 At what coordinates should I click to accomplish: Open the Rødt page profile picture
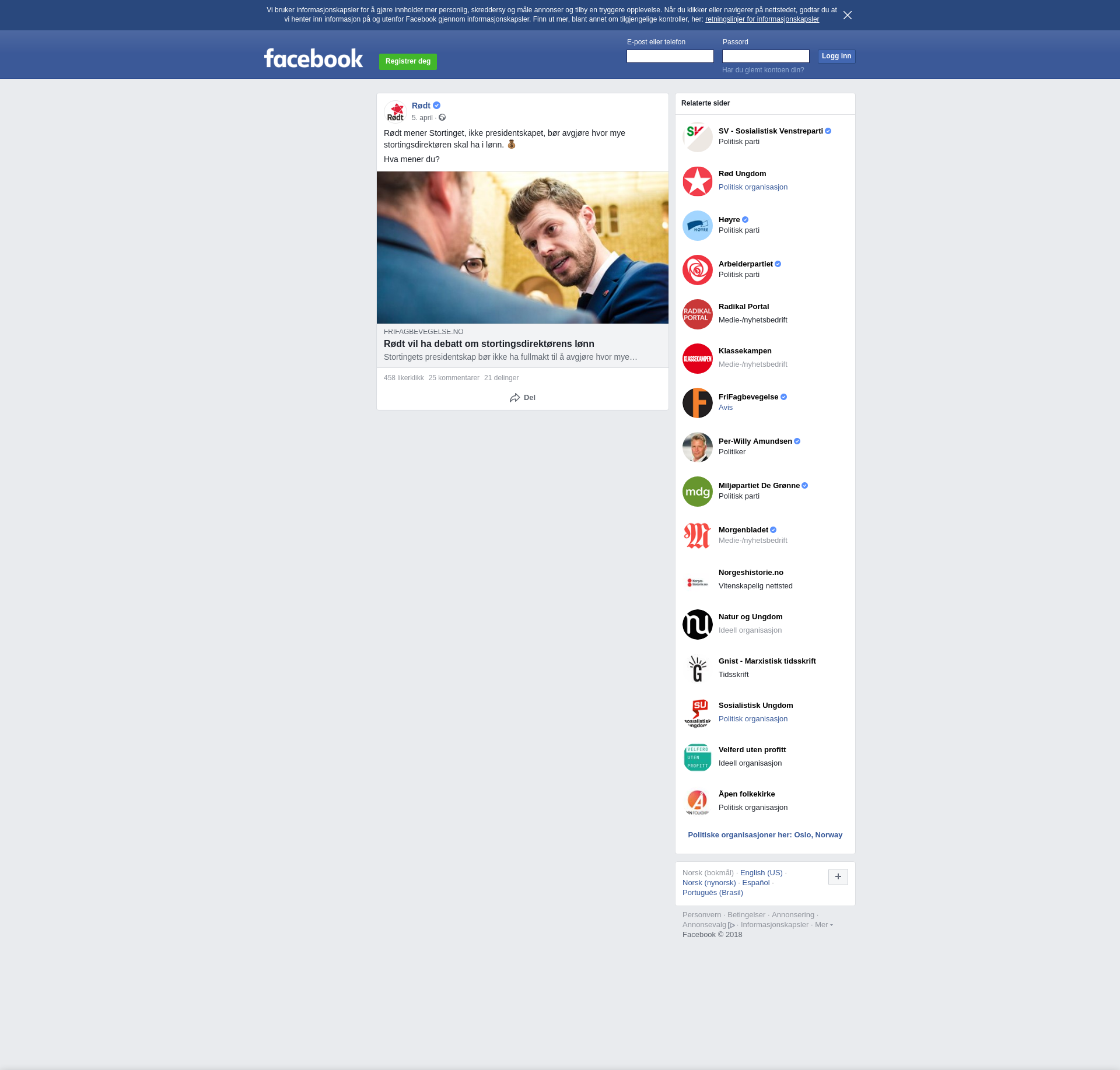click(395, 112)
